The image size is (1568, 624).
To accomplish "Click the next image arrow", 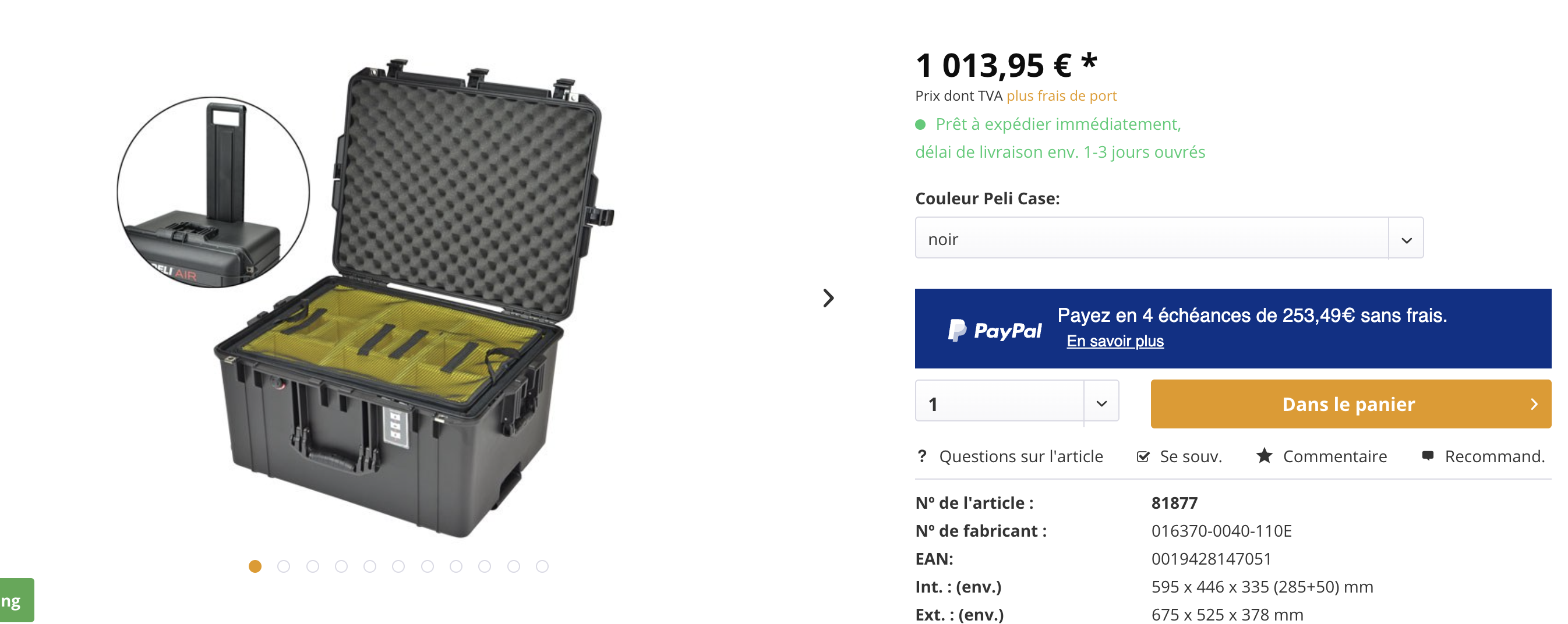I will pos(828,298).
